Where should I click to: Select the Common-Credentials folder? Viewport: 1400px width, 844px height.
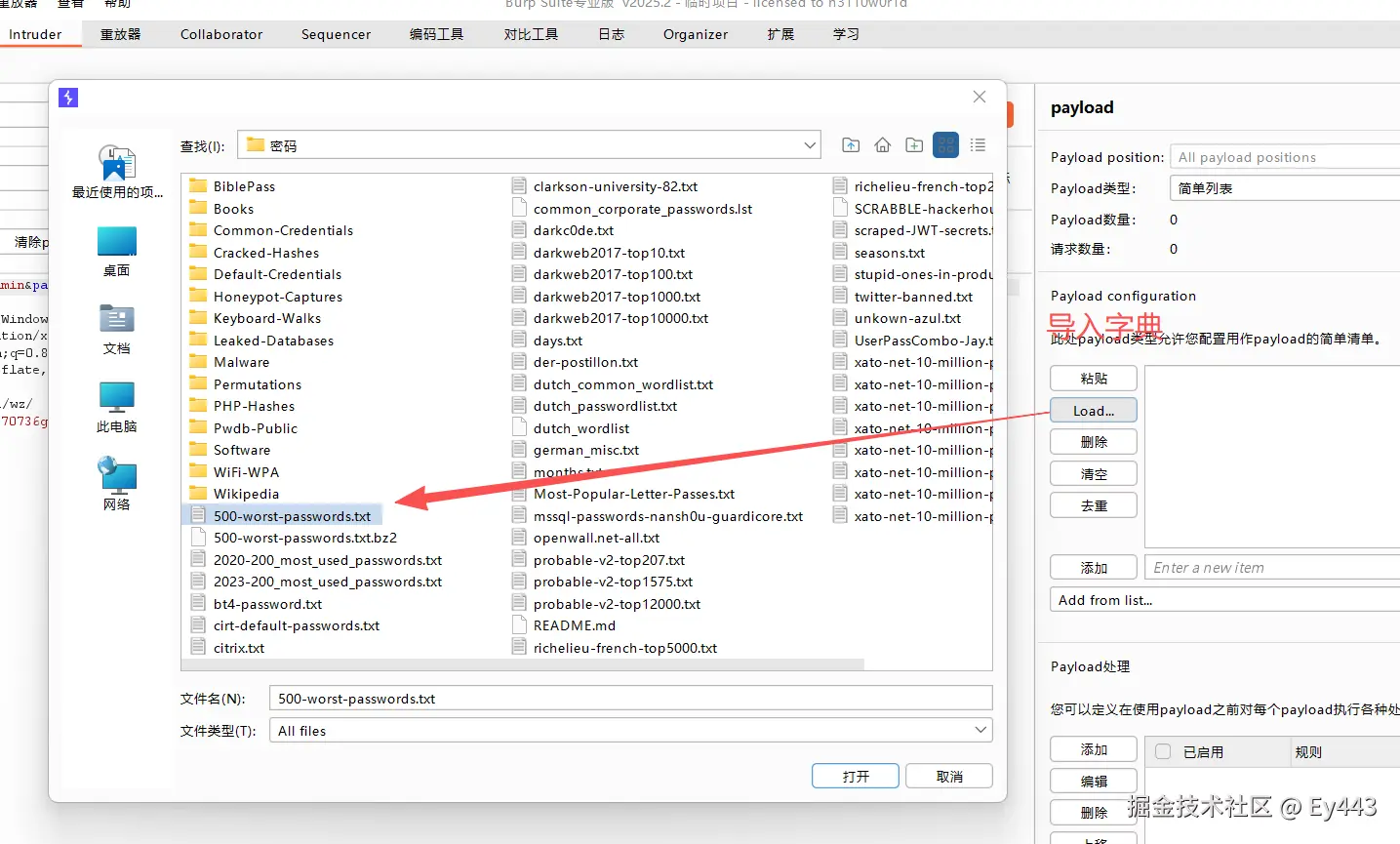[271, 230]
